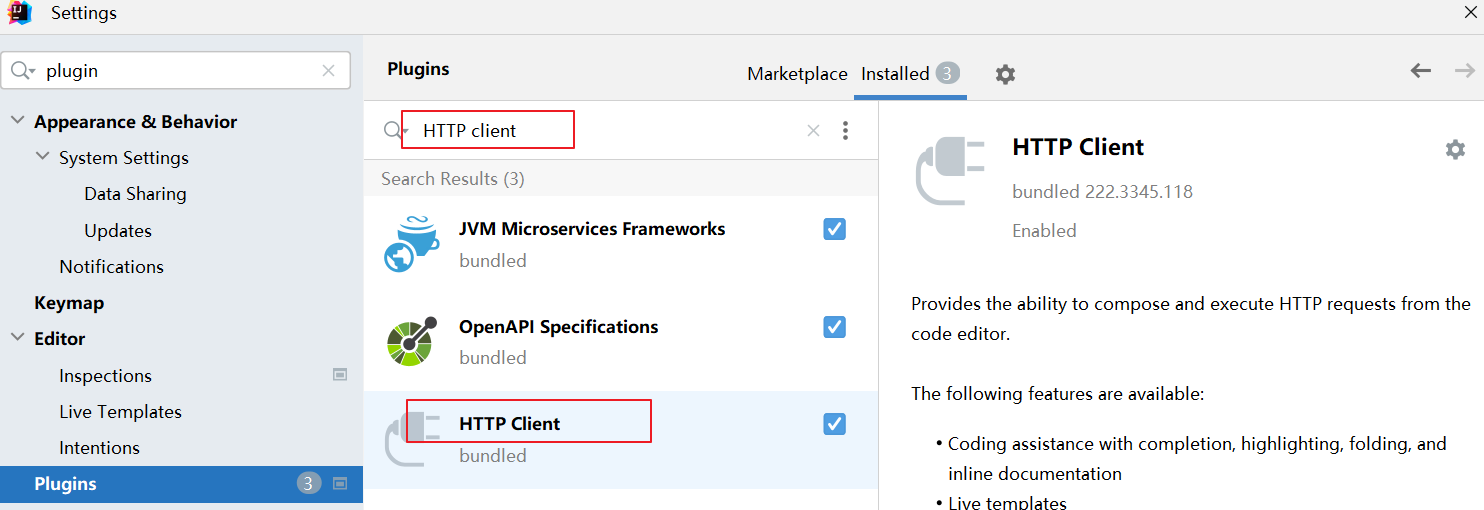Click the Installed tab count badge
Viewport: 1484px width, 510px height.
pos(948,73)
